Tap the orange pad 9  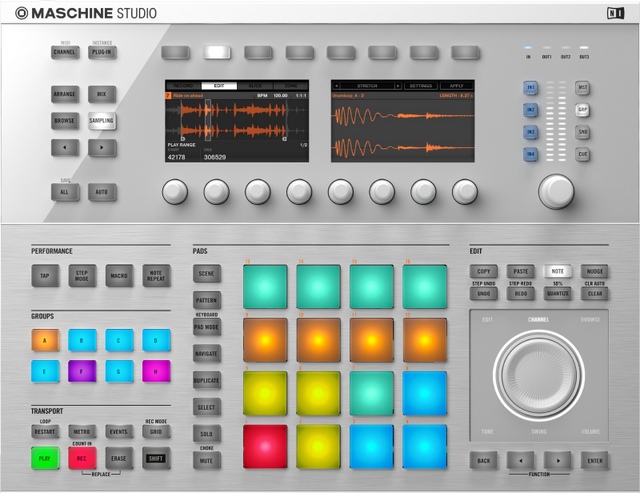pyautogui.click(x=265, y=340)
